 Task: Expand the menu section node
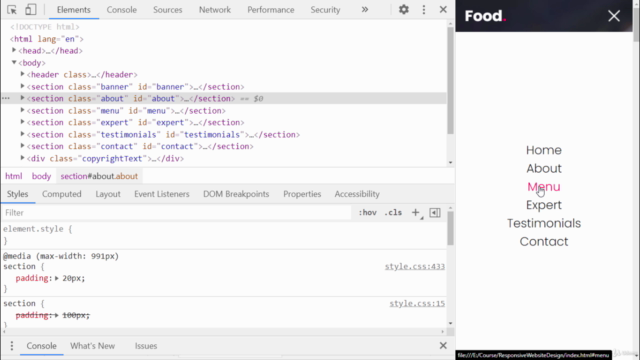(22, 110)
